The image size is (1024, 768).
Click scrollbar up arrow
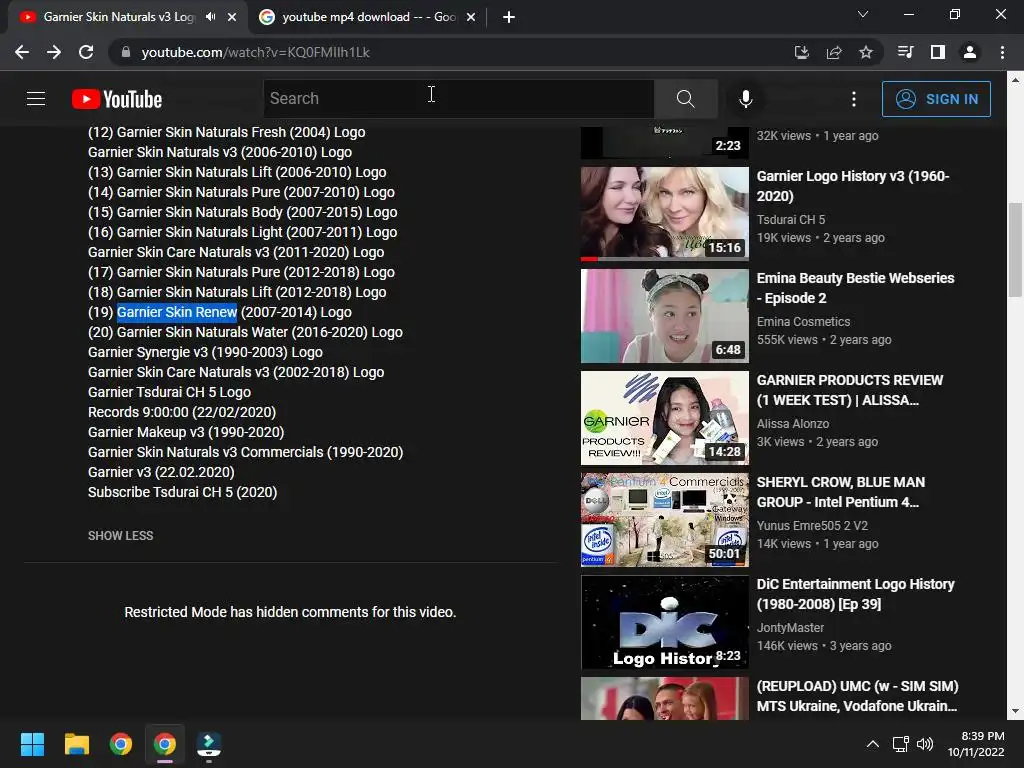pos(1015,80)
